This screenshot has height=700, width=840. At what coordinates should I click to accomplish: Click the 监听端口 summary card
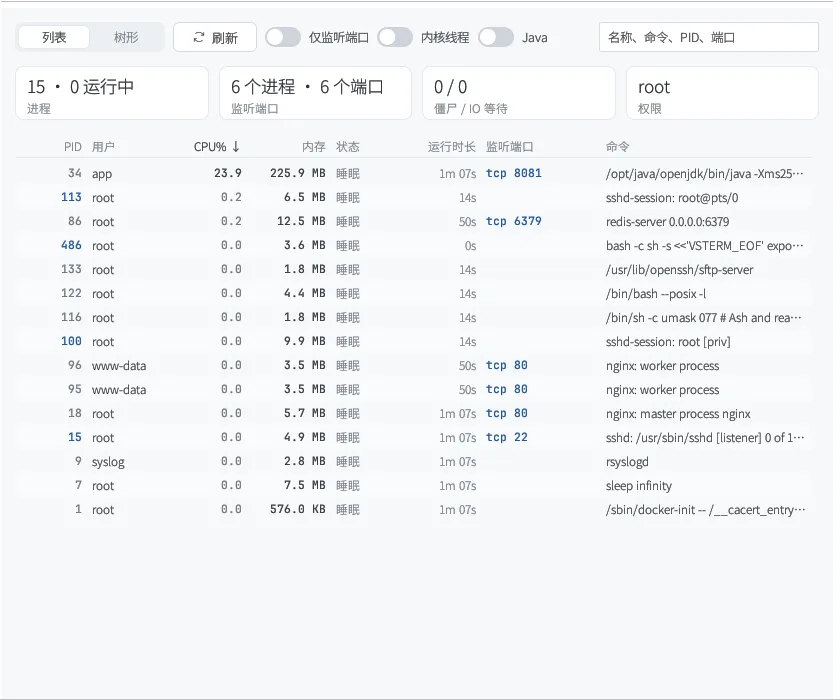point(315,93)
